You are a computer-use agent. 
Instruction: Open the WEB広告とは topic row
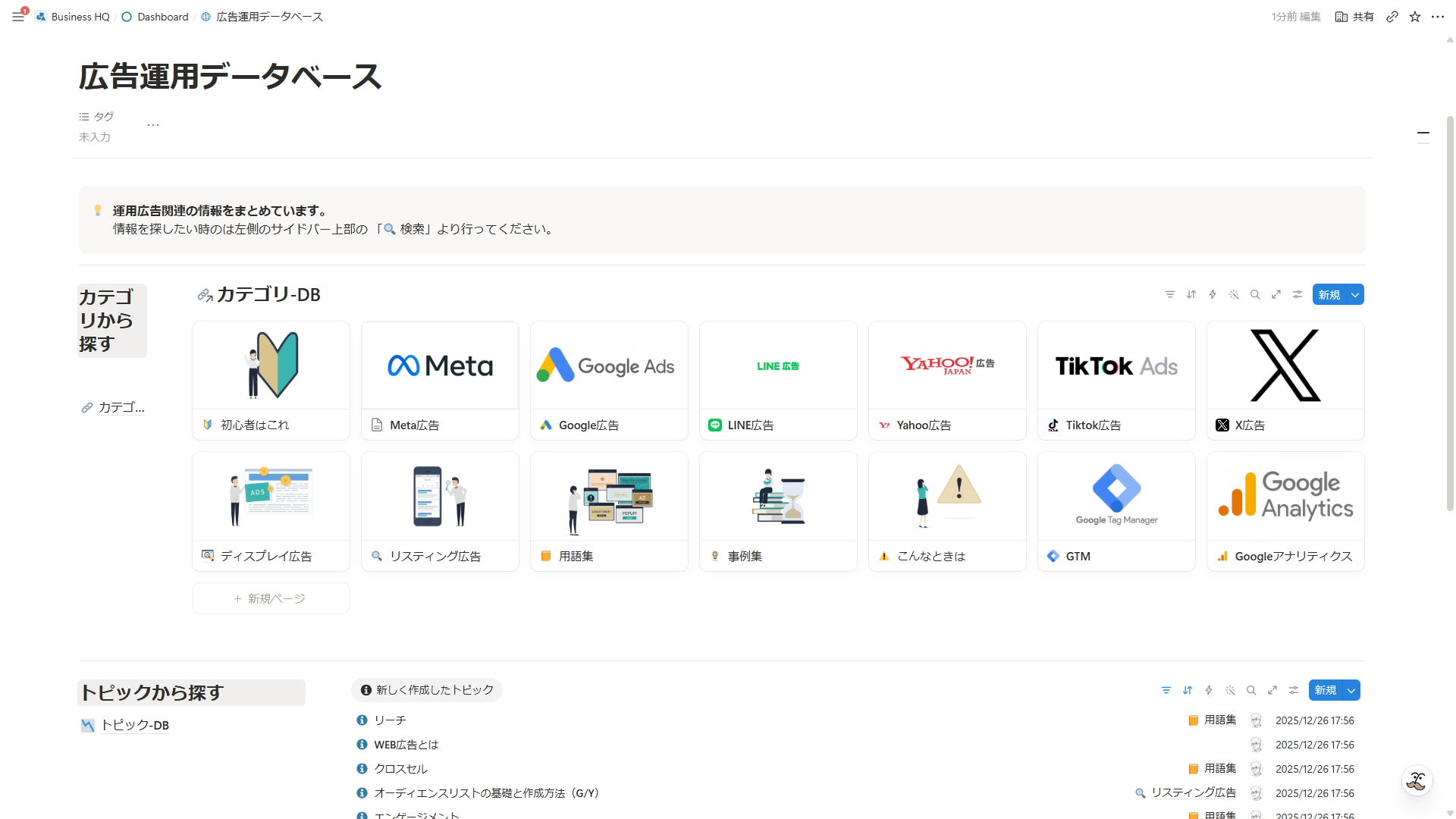point(855,745)
